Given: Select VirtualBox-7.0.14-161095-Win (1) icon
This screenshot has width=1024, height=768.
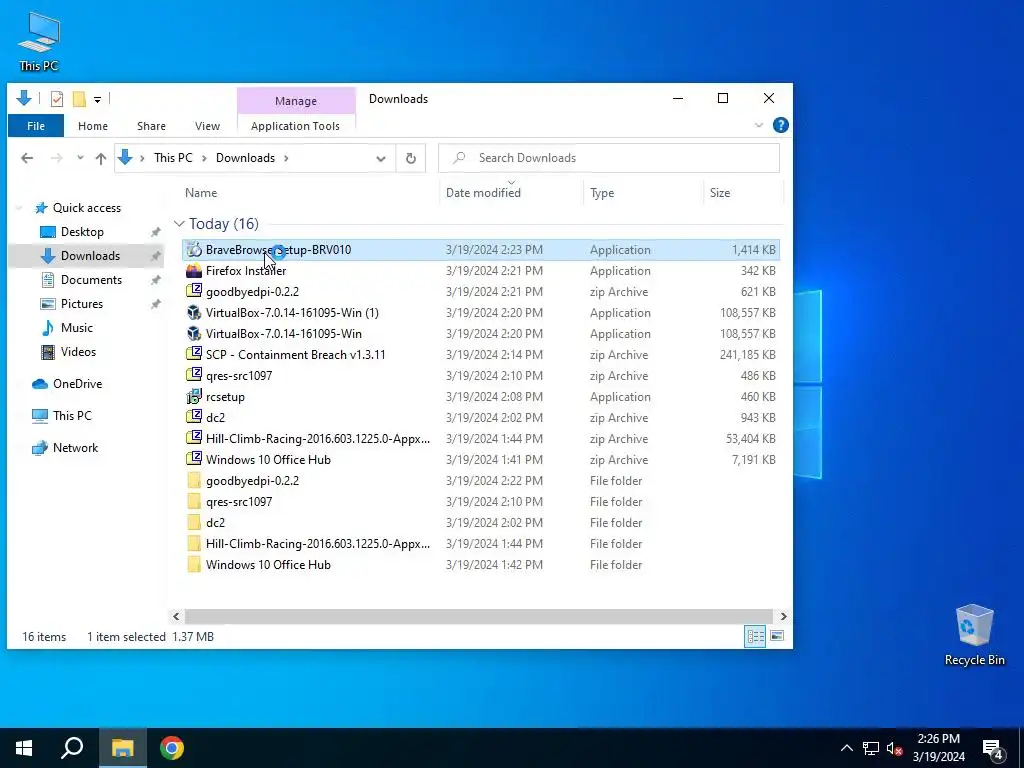Looking at the screenshot, I should [x=194, y=312].
